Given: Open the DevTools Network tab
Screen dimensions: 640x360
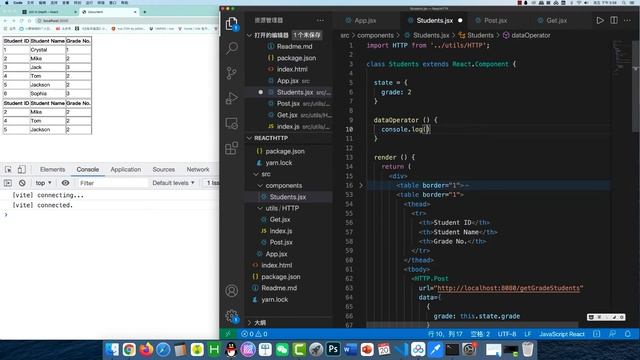Looking at the screenshot, I should pos(198,169).
